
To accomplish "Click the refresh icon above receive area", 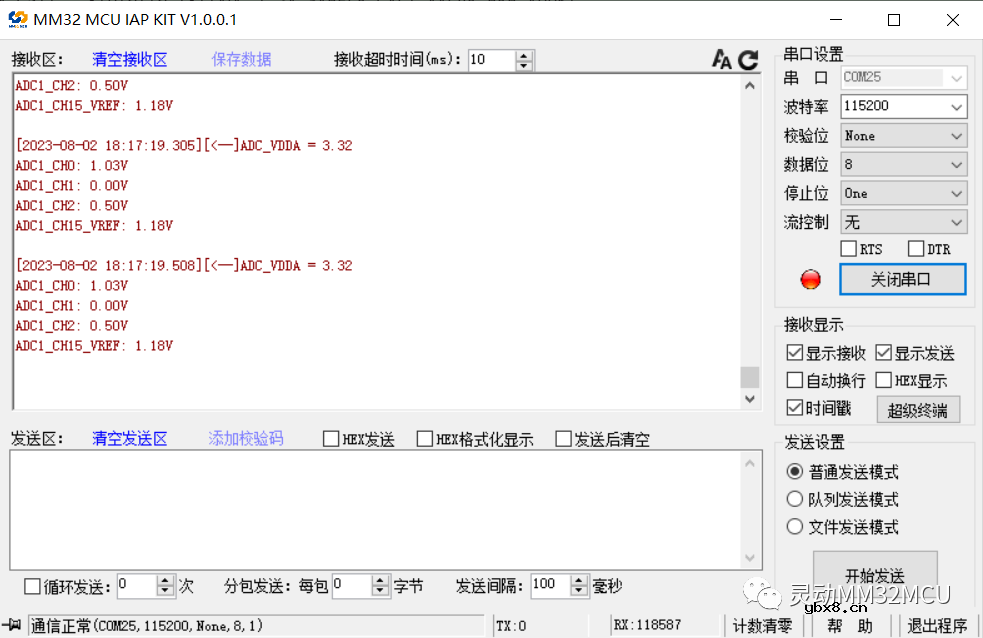I will [748, 60].
